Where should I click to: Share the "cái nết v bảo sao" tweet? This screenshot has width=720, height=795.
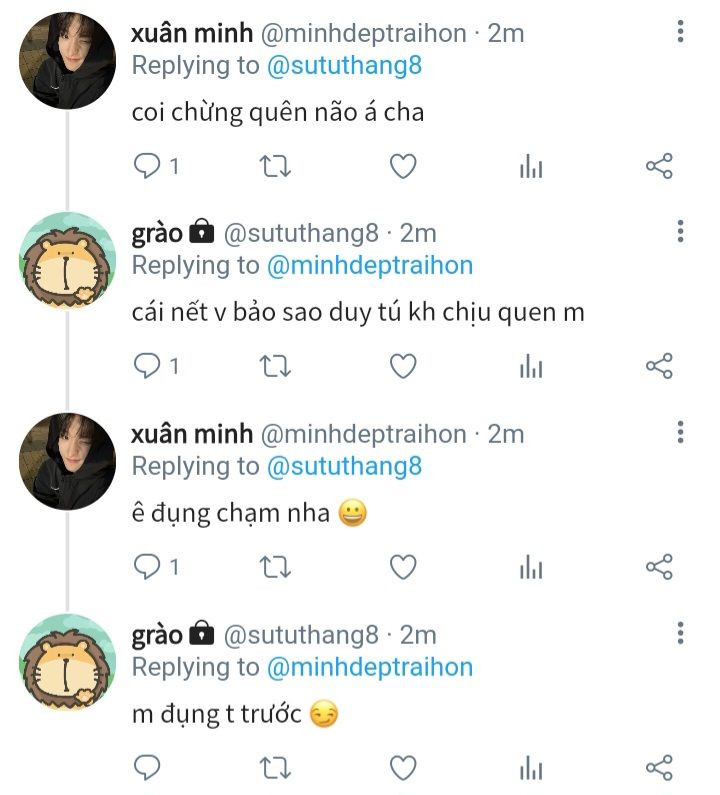point(659,367)
